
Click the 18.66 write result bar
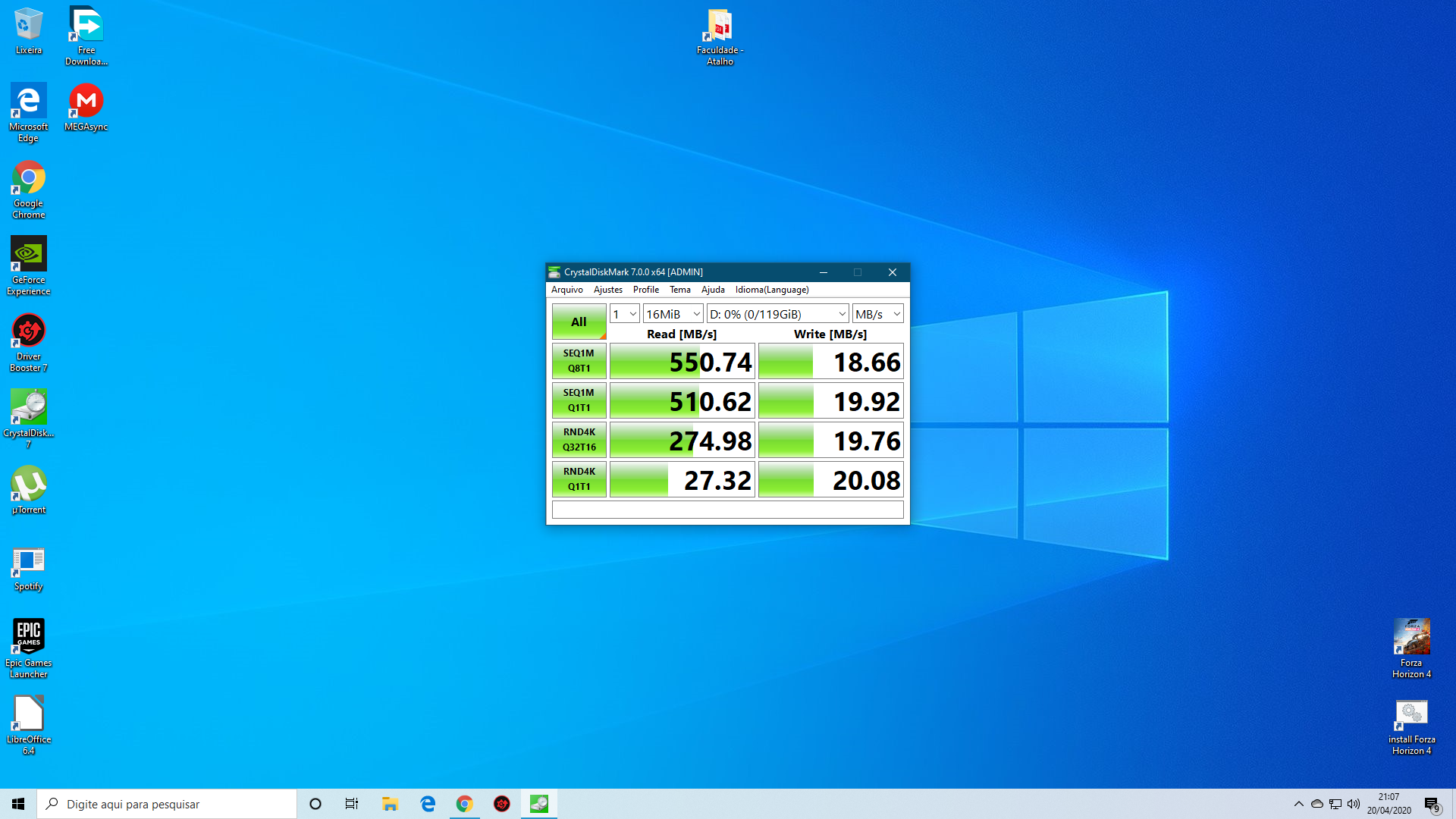pos(831,361)
